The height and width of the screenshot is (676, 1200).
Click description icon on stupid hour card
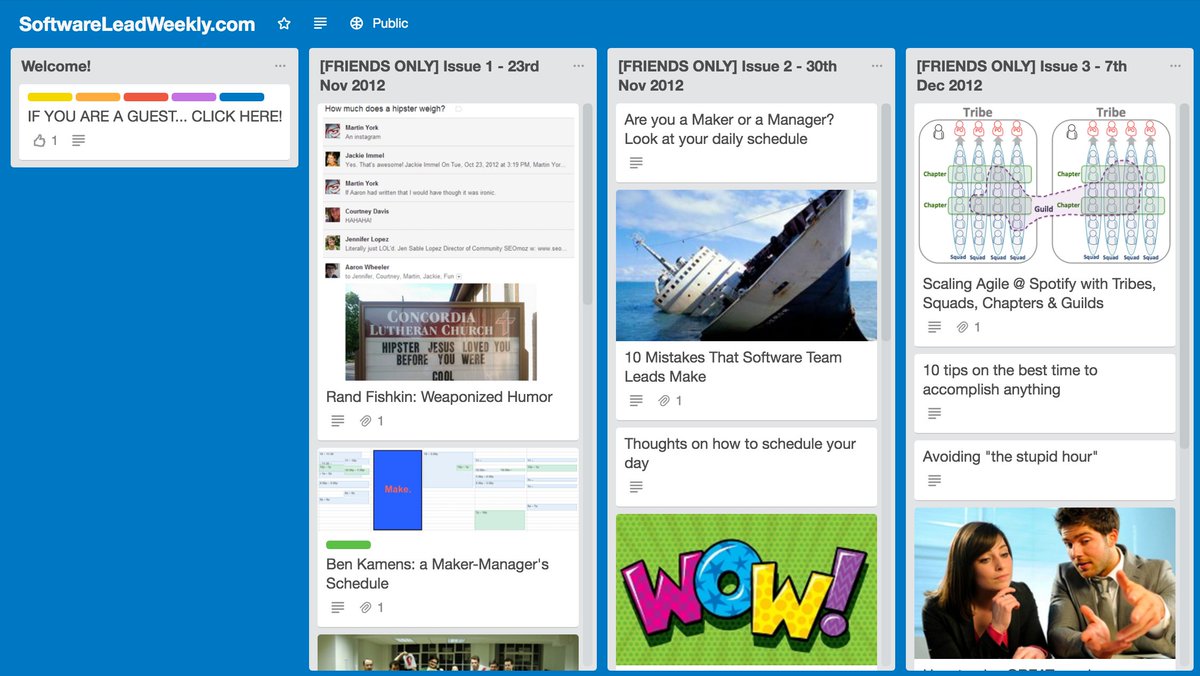pyautogui.click(x=934, y=481)
